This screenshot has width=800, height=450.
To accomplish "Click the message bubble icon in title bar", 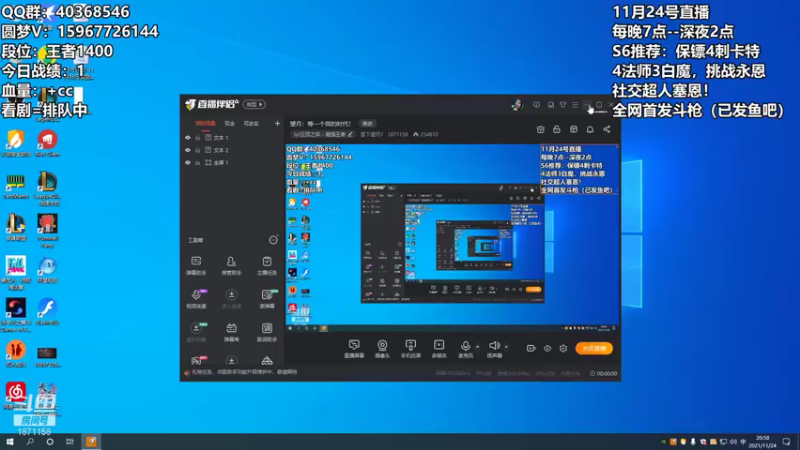I will coord(536,105).
